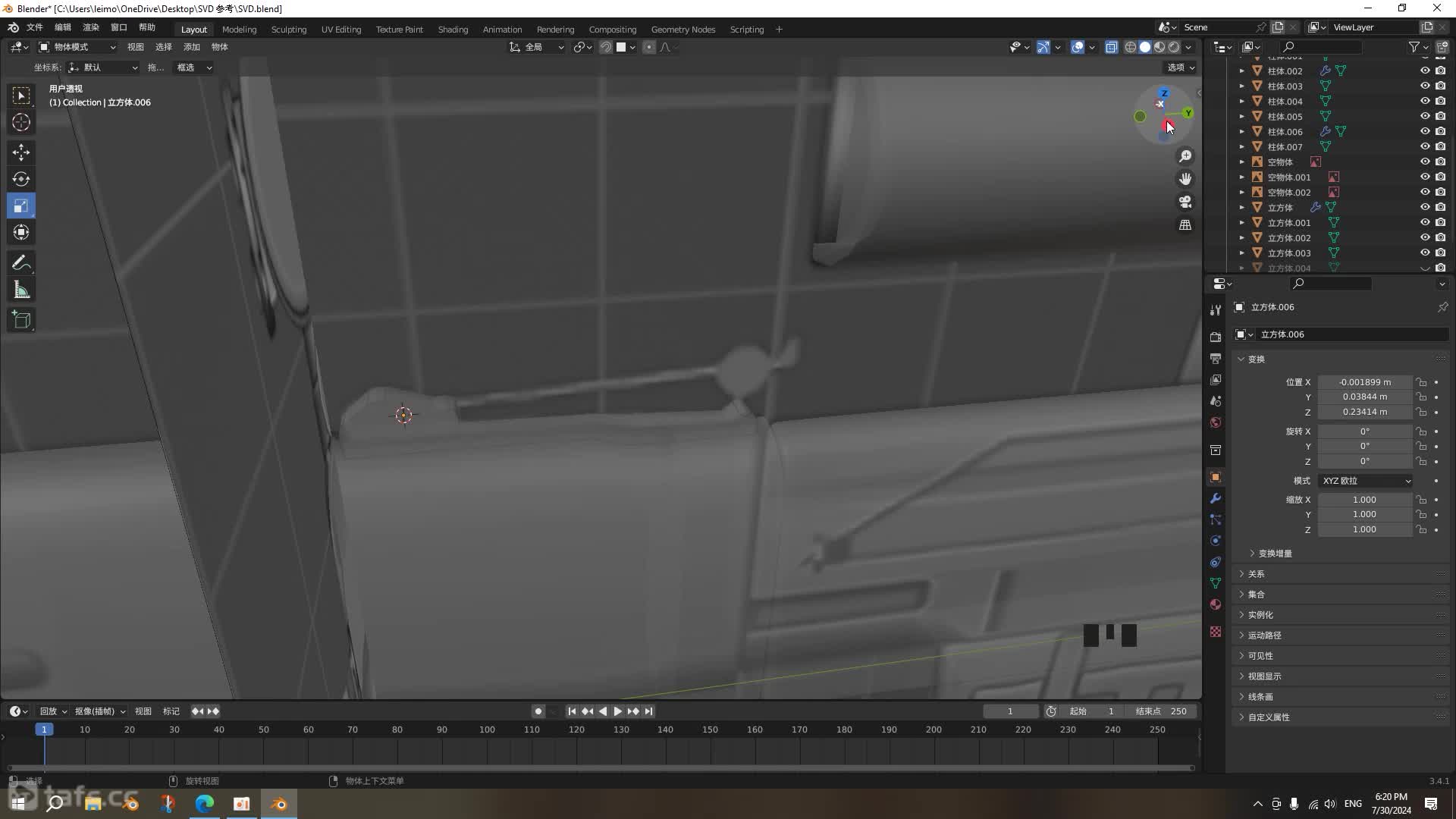The height and width of the screenshot is (819, 1456).
Task: Hide 立方体.001 in the viewport
Action: [1425, 222]
